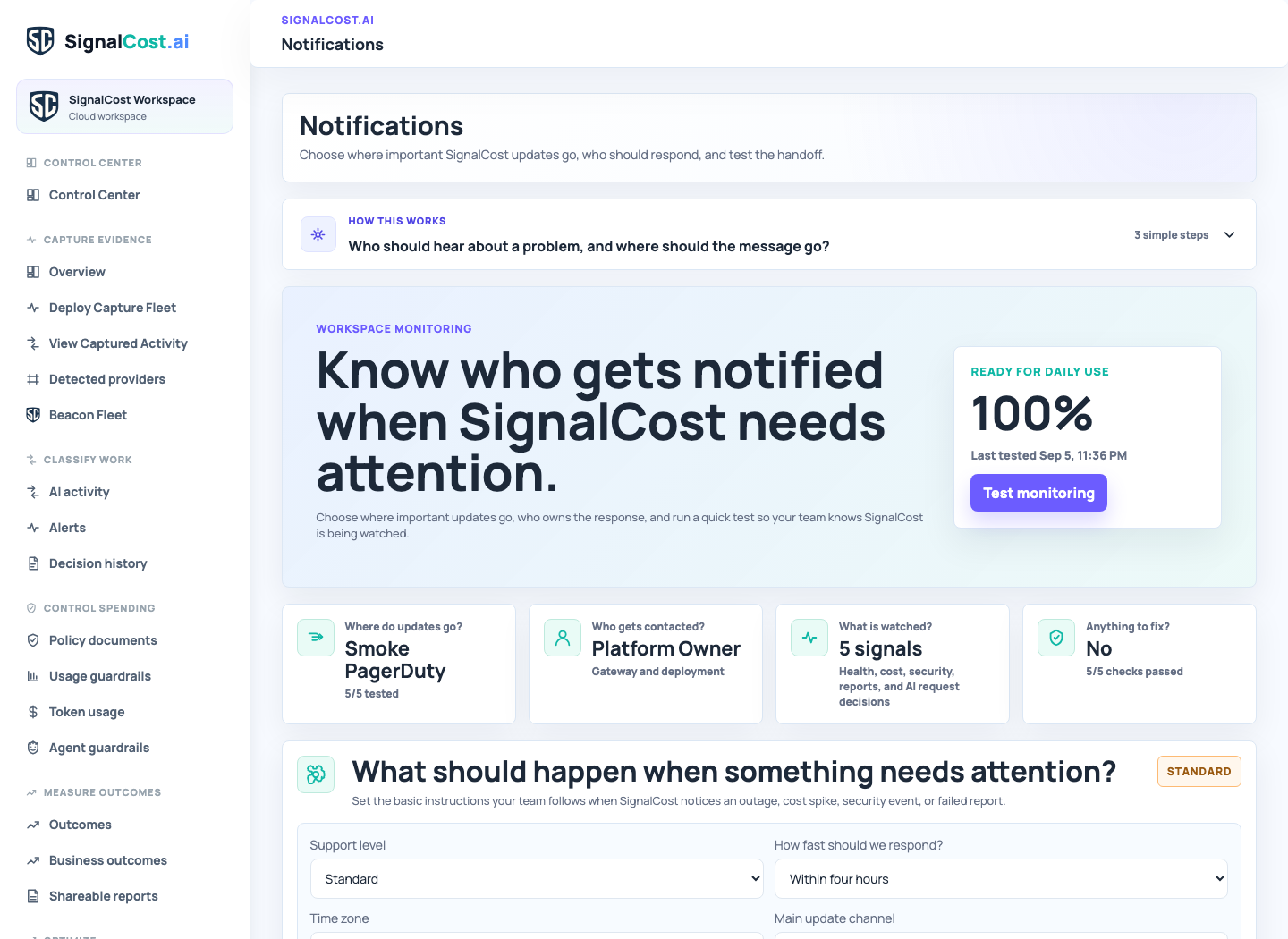Expand the 3 simple steps chevron
The width and height of the screenshot is (1288, 939).
(1229, 234)
